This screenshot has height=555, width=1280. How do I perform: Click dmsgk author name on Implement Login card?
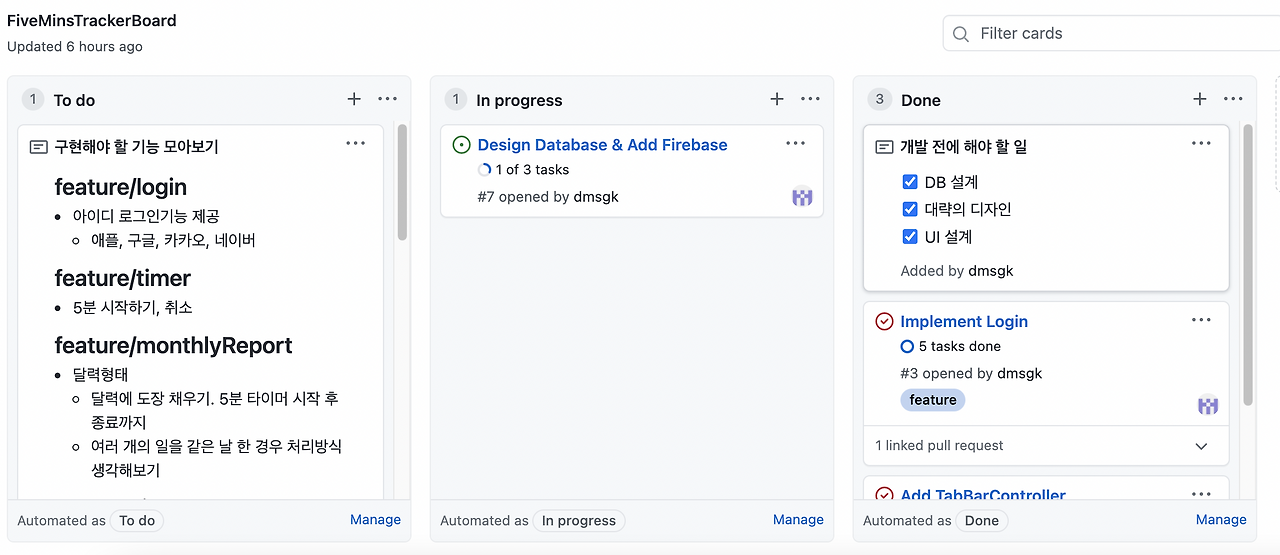point(1020,373)
